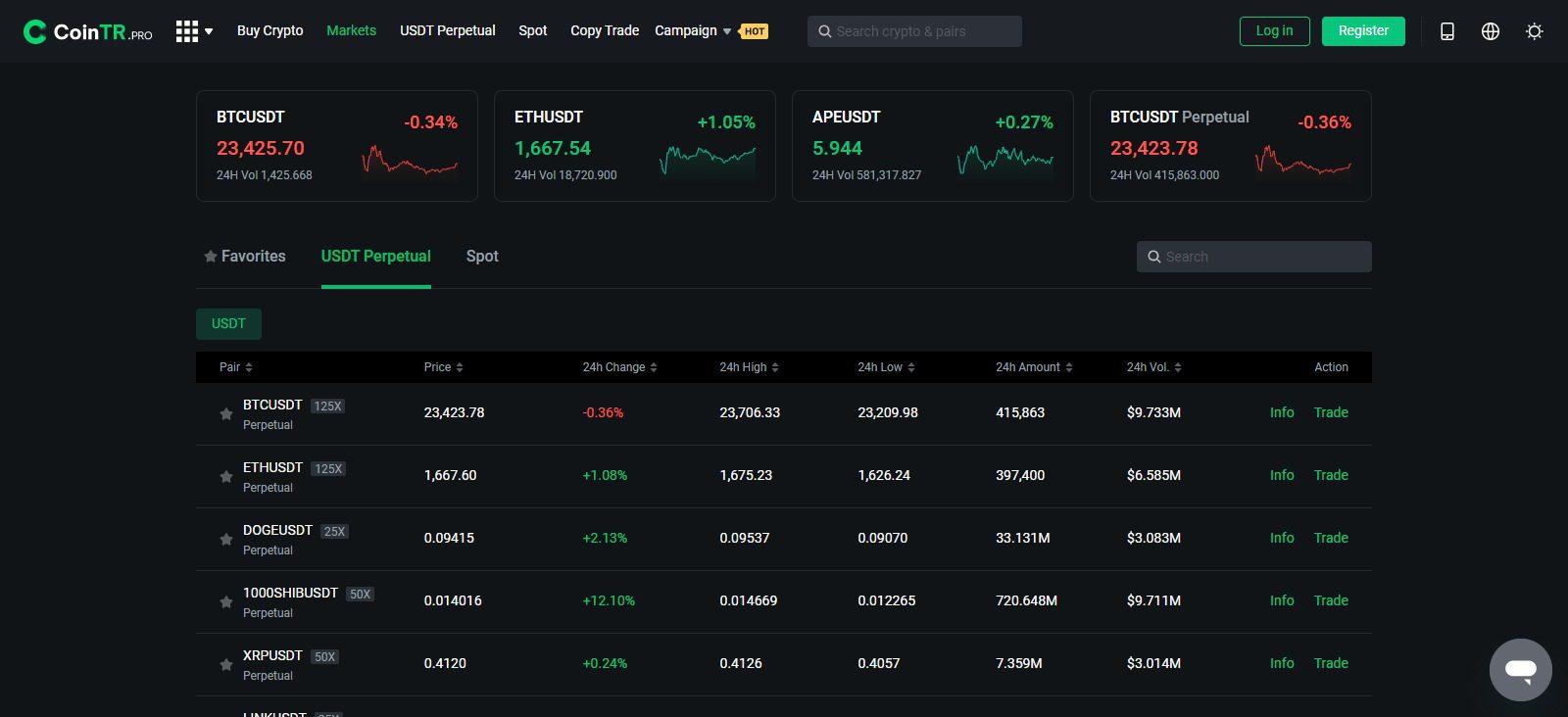Click the 33.131M amount cell
Viewport: 1568px width, 717px height.
coord(1023,538)
